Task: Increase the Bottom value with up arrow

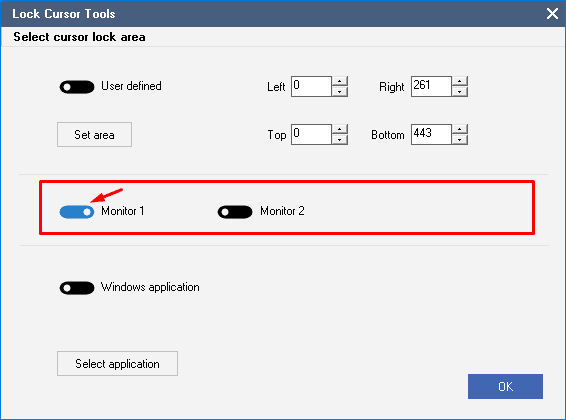Action: click(460, 129)
